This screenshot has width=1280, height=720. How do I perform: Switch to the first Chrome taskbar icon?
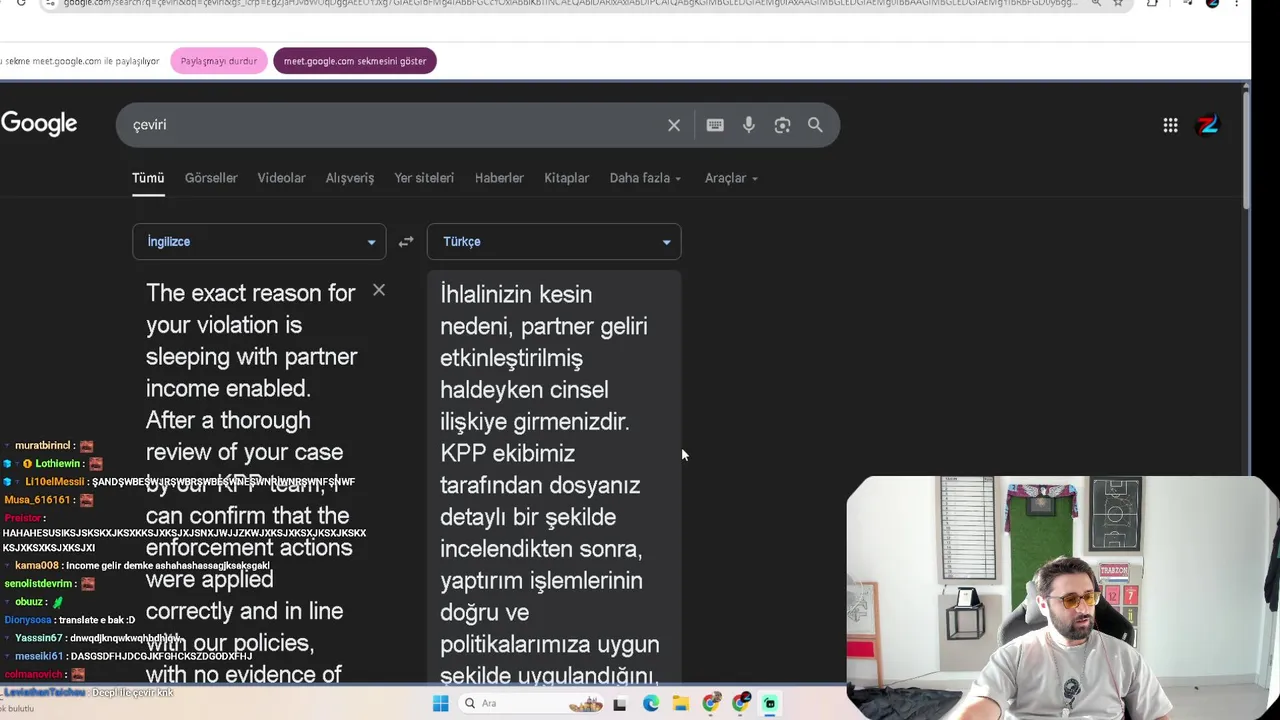pos(711,703)
